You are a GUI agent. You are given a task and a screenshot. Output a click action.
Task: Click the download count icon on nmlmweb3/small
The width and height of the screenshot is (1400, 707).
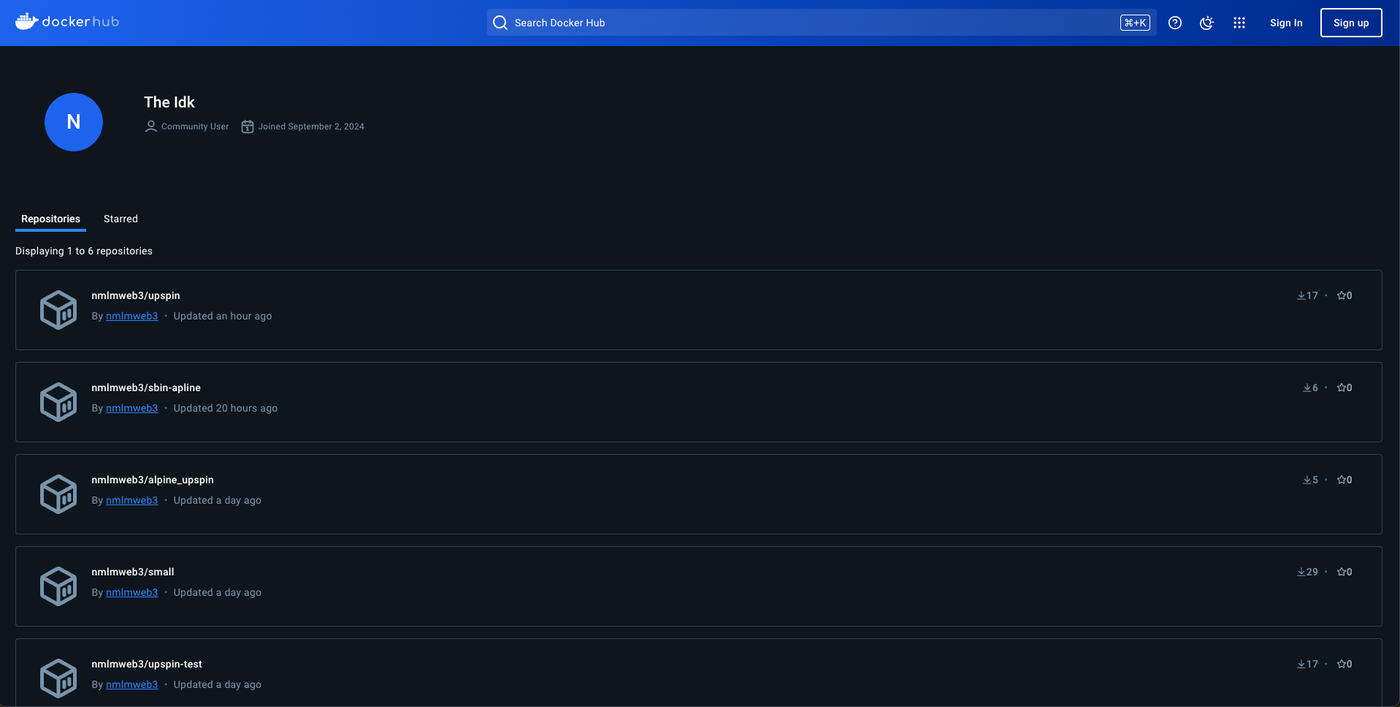(x=1300, y=571)
